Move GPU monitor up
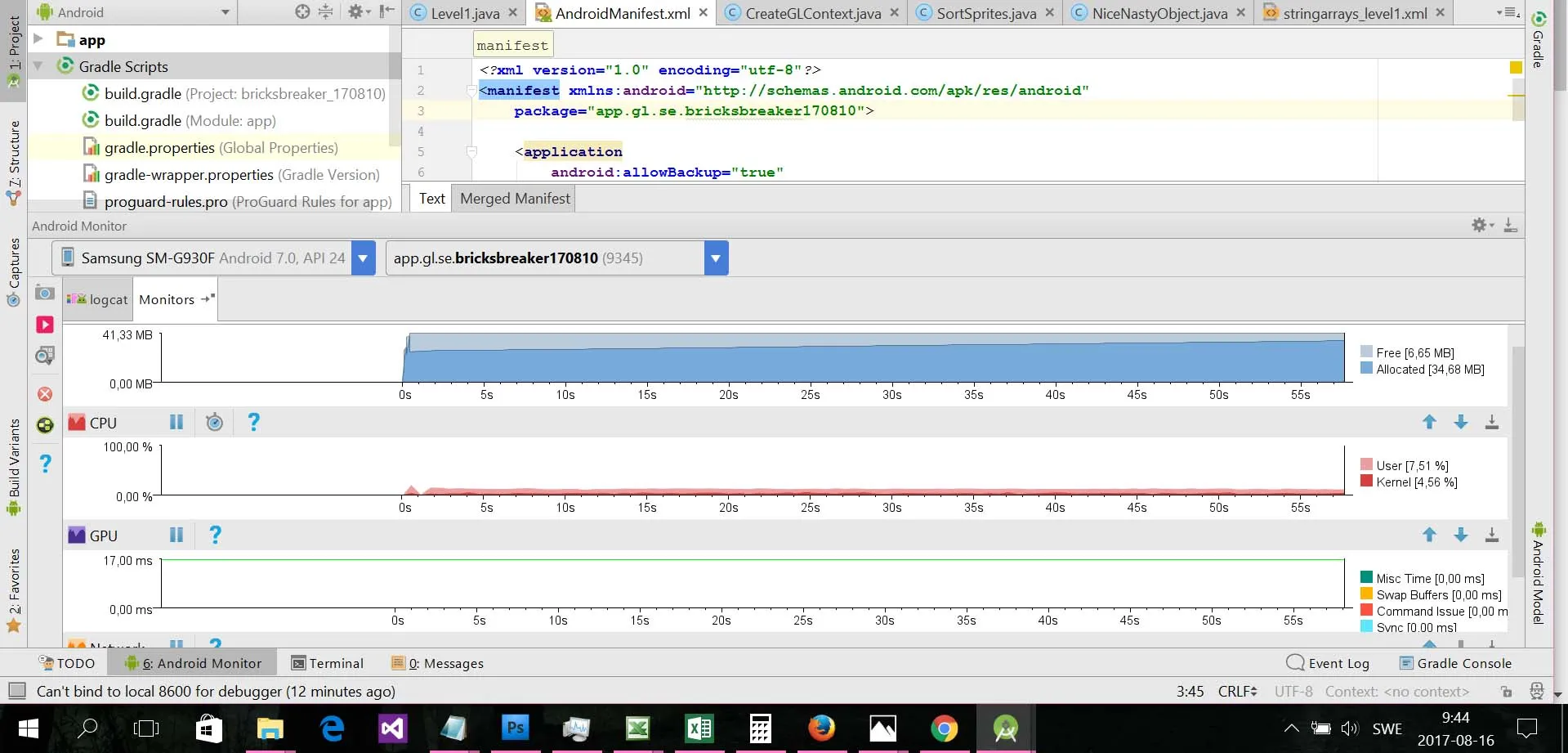Viewport: 1568px width, 753px height. click(1429, 535)
